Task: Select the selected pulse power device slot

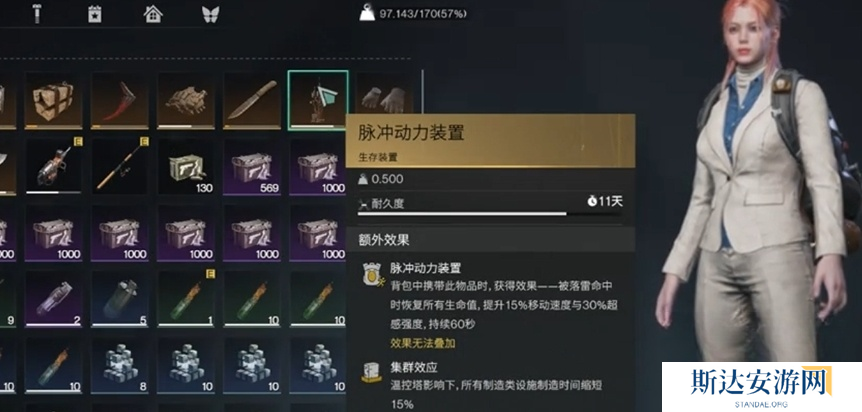Action: [x=318, y=100]
